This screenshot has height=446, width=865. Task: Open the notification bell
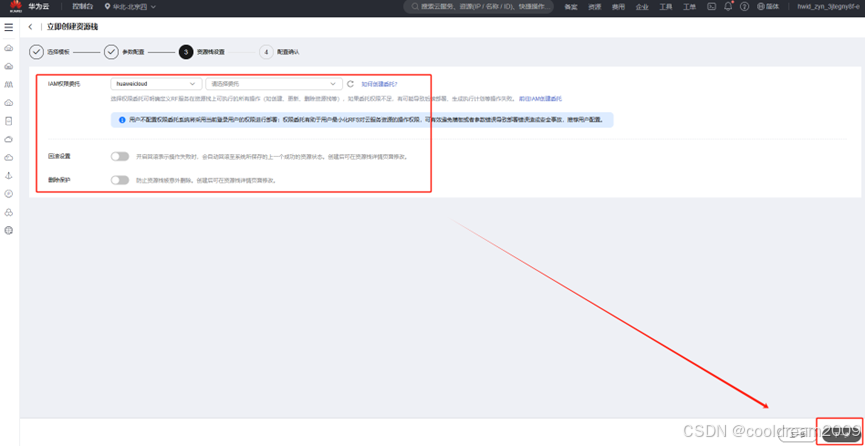[x=728, y=7]
